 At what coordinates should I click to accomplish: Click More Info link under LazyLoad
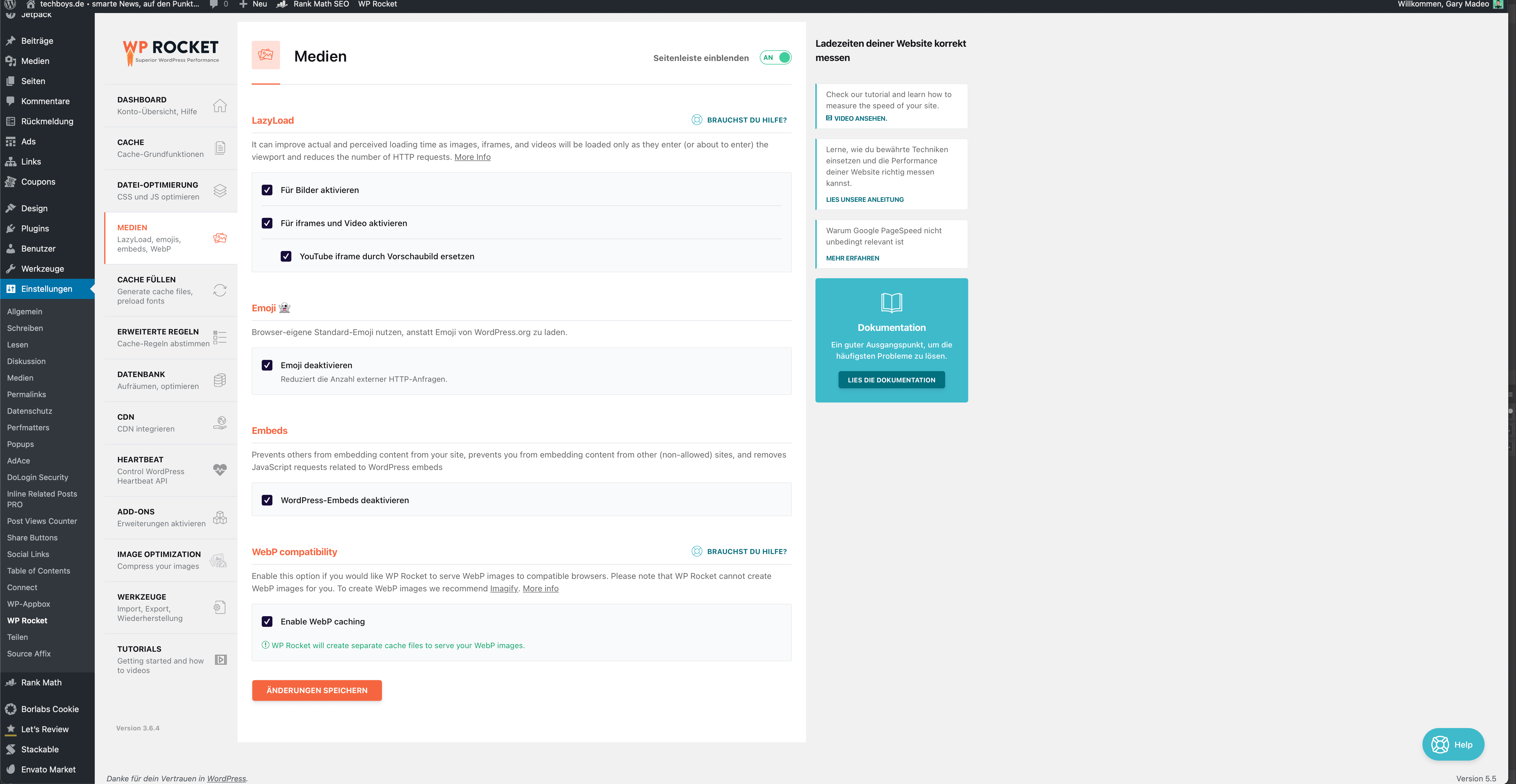coord(472,157)
